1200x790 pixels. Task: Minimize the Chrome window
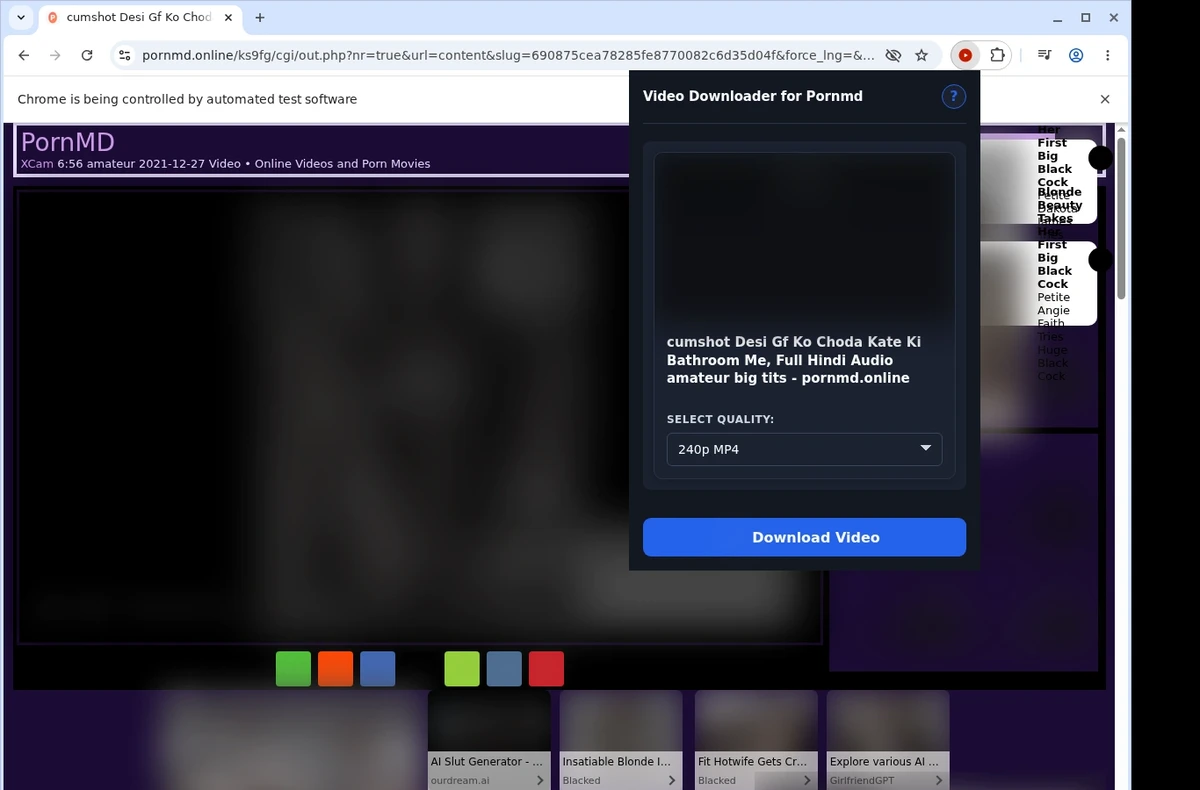point(1058,18)
